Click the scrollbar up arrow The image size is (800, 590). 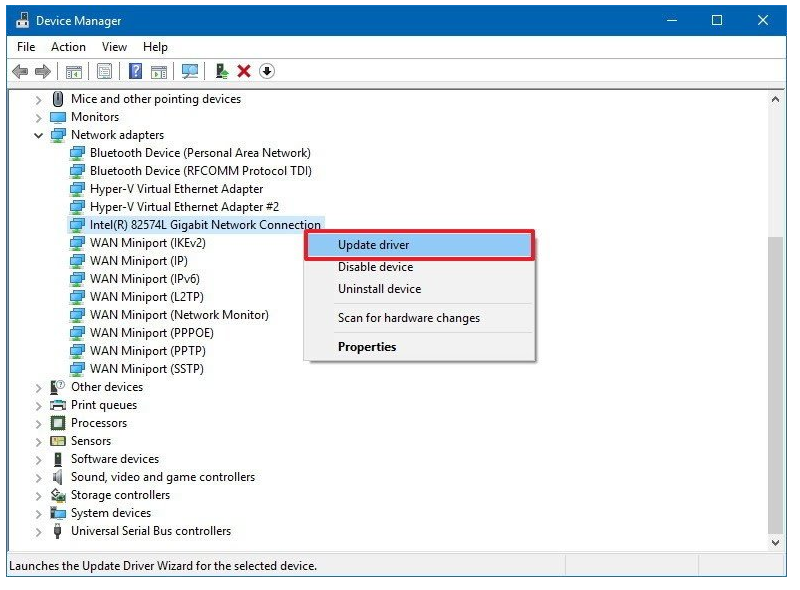pyautogui.click(x=776, y=100)
